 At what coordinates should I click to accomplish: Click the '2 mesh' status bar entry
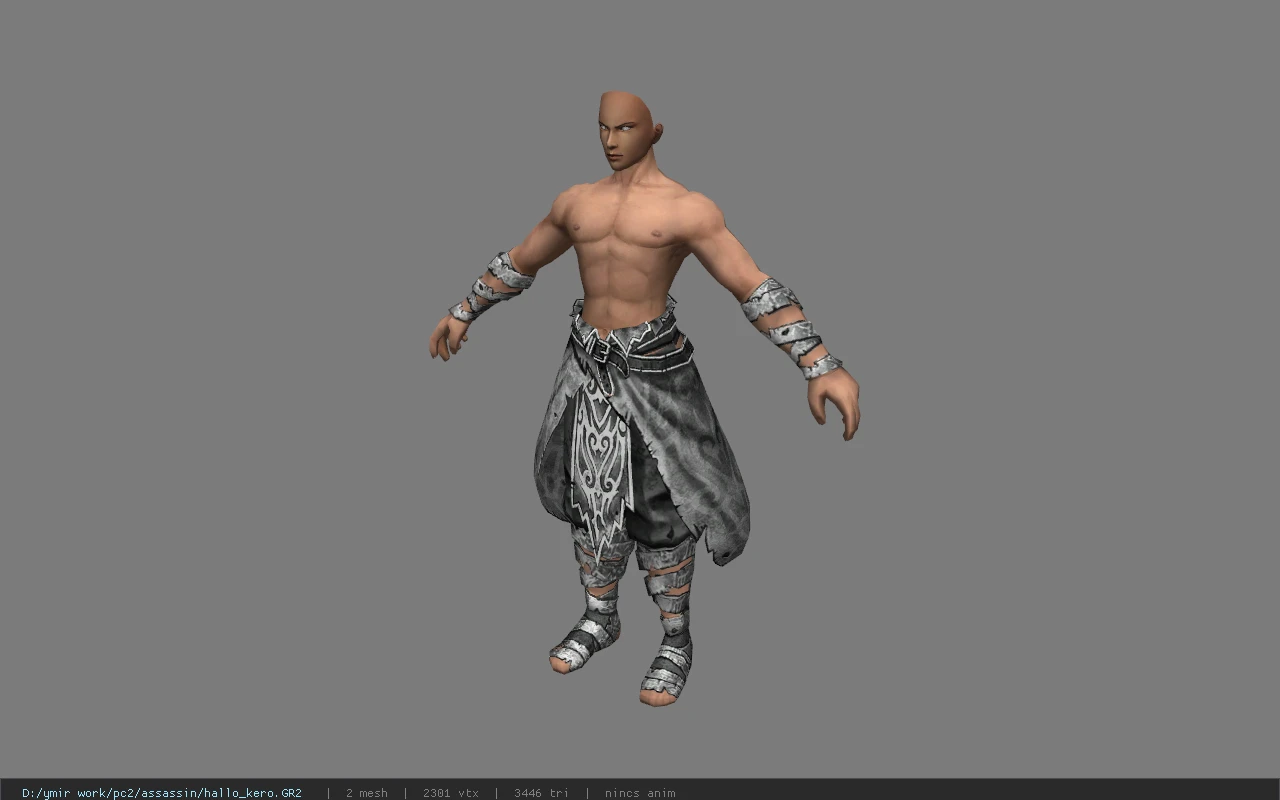tap(366, 793)
